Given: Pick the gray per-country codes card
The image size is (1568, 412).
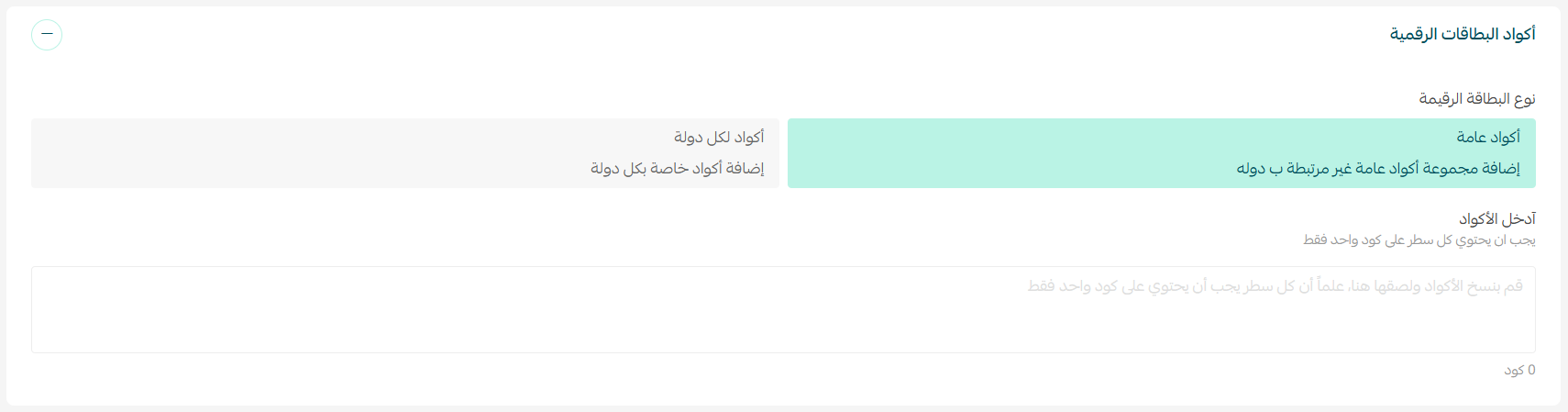Looking at the screenshot, I should click(404, 153).
